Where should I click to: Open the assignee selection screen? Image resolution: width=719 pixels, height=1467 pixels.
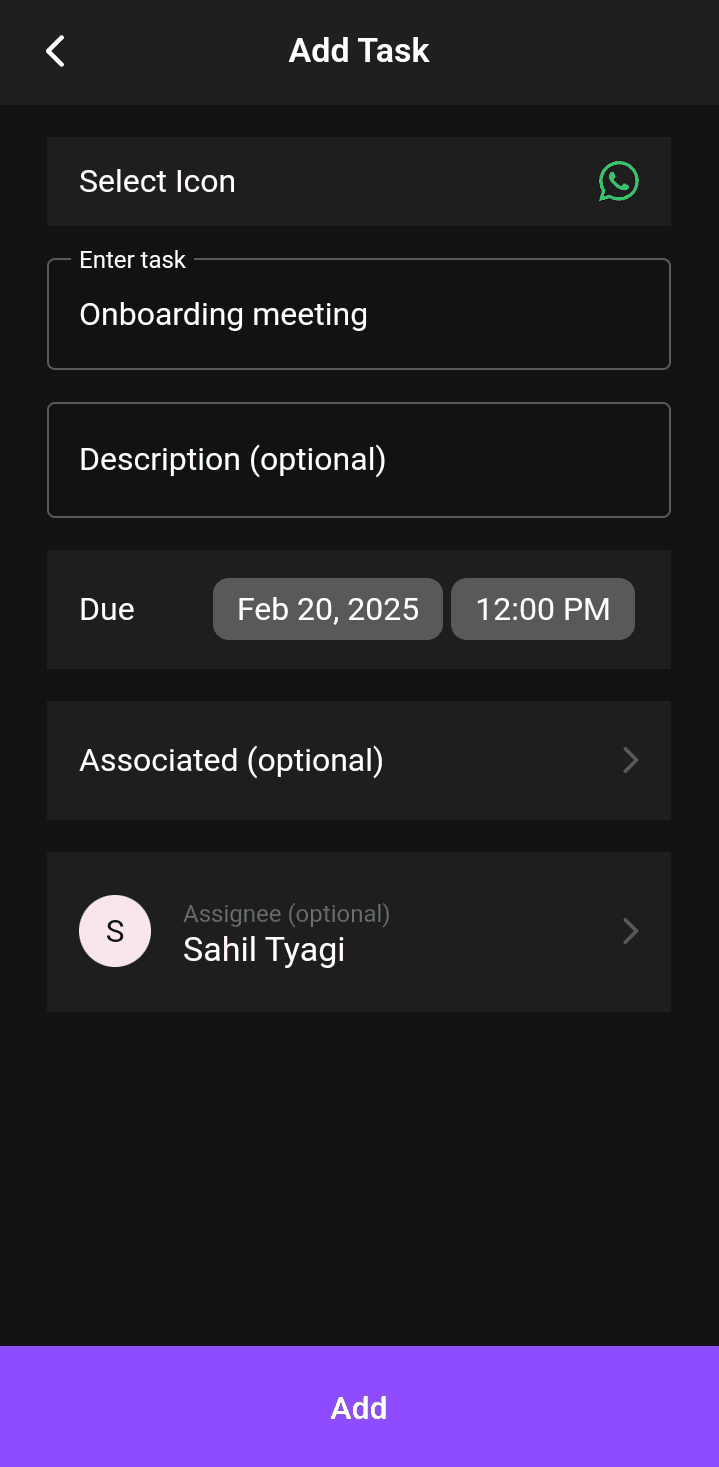tap(358, 931)
